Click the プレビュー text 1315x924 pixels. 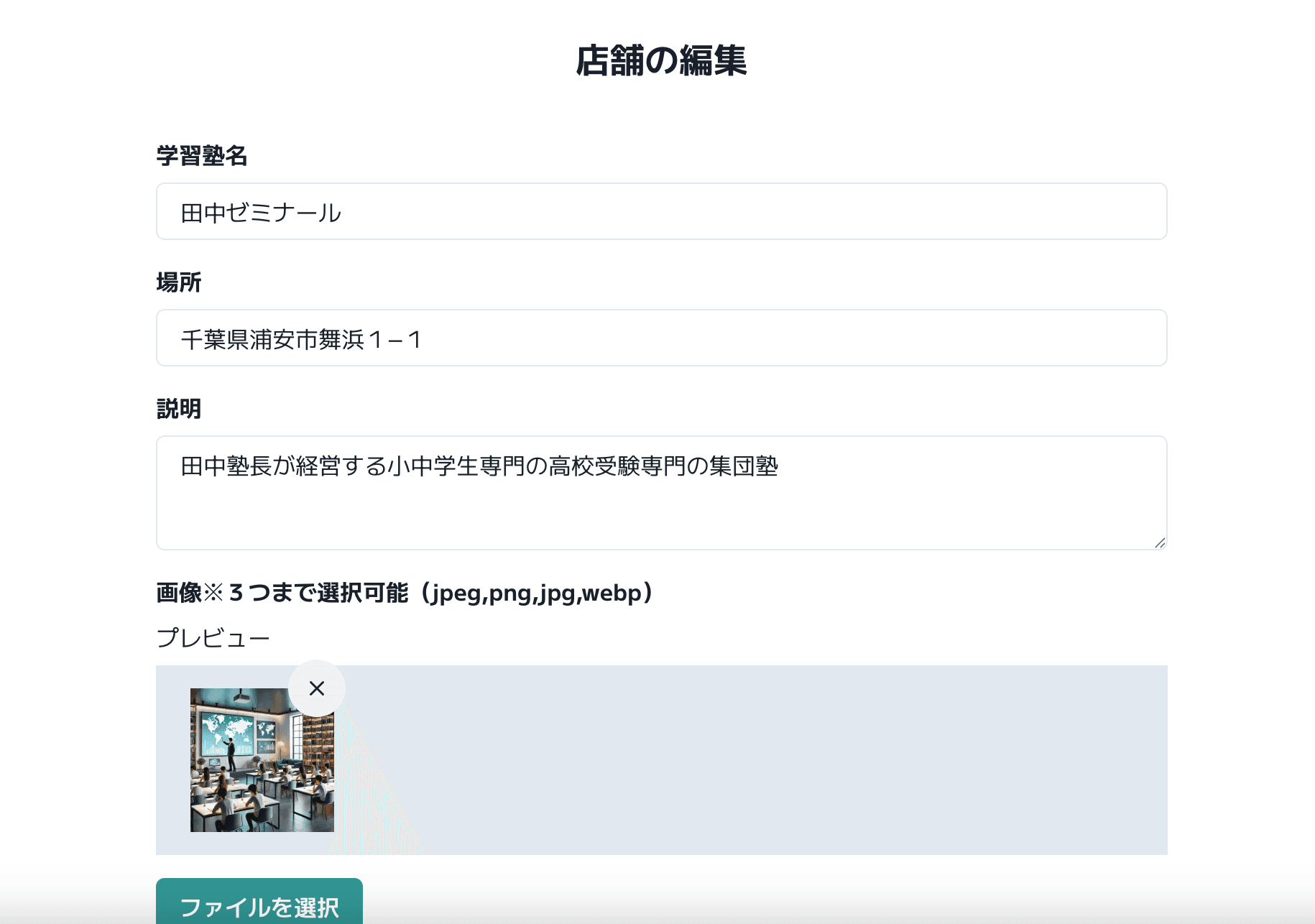click(213, 638)
